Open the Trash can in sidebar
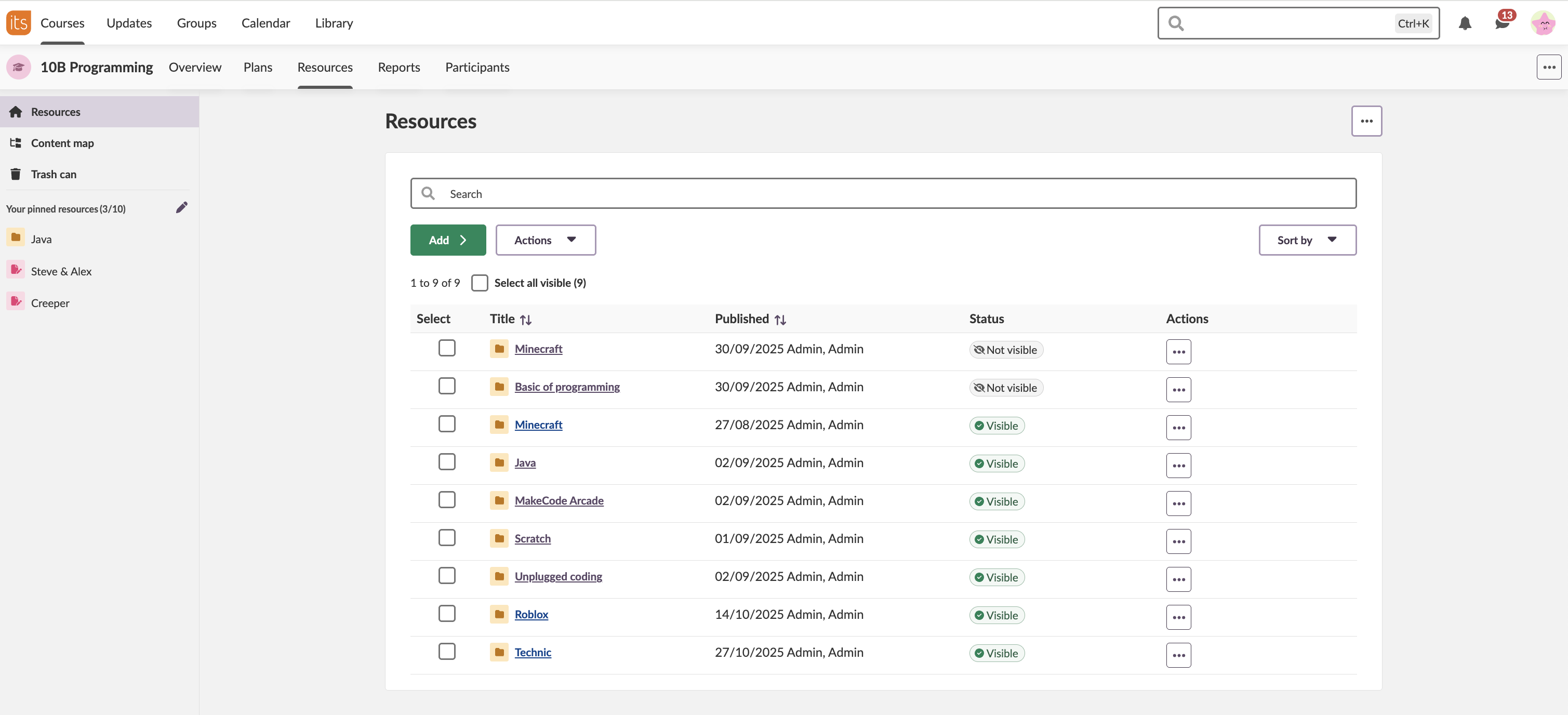The image size is (1568, 715). point(54,174)
